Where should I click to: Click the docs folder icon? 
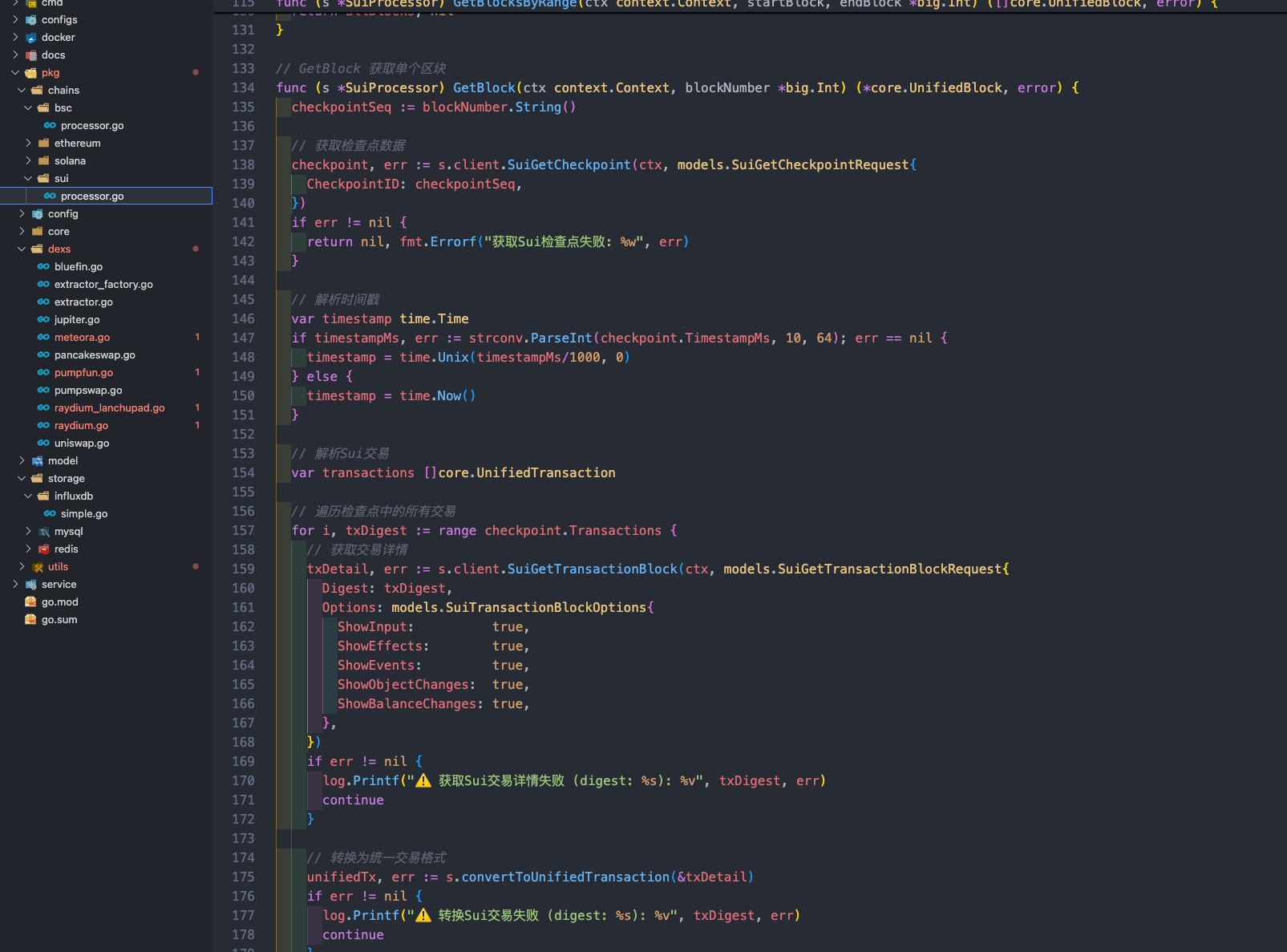[31, 55]
